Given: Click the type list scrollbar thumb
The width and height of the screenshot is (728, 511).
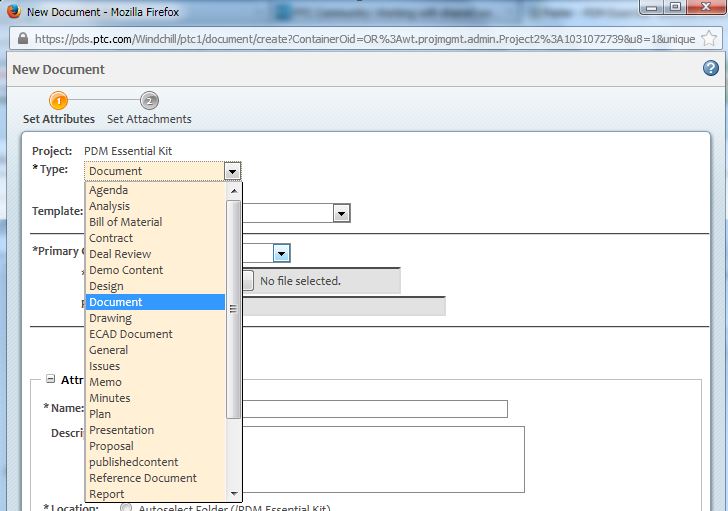Looking at the screenshot, I should point(234,309).
